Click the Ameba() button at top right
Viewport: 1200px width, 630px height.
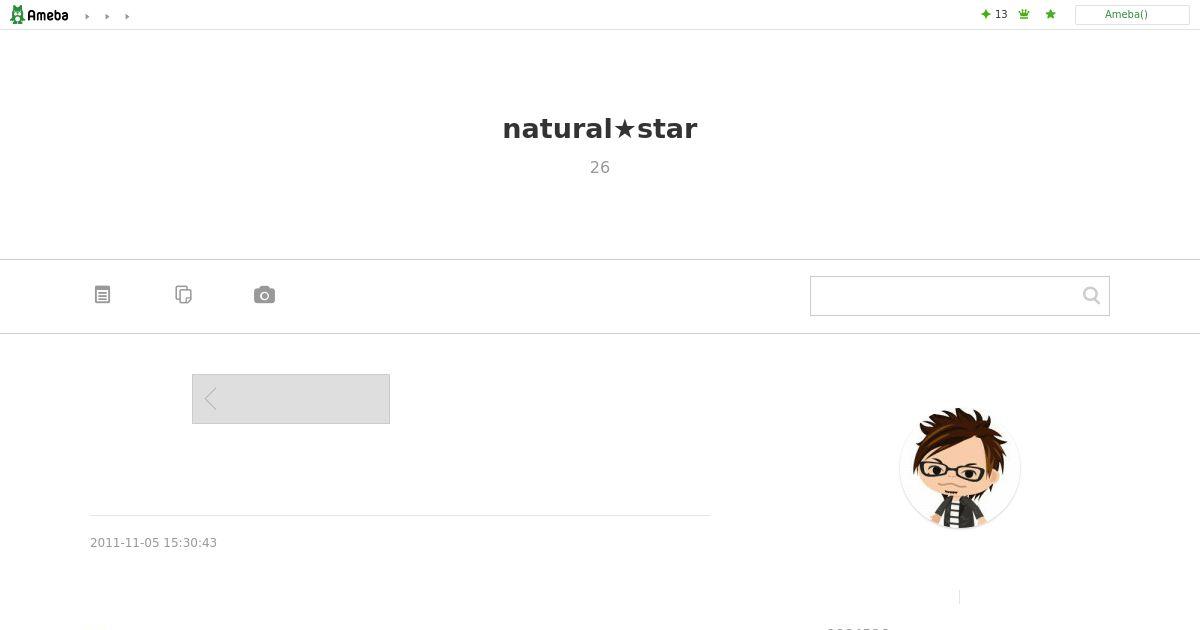[1131, 15]
